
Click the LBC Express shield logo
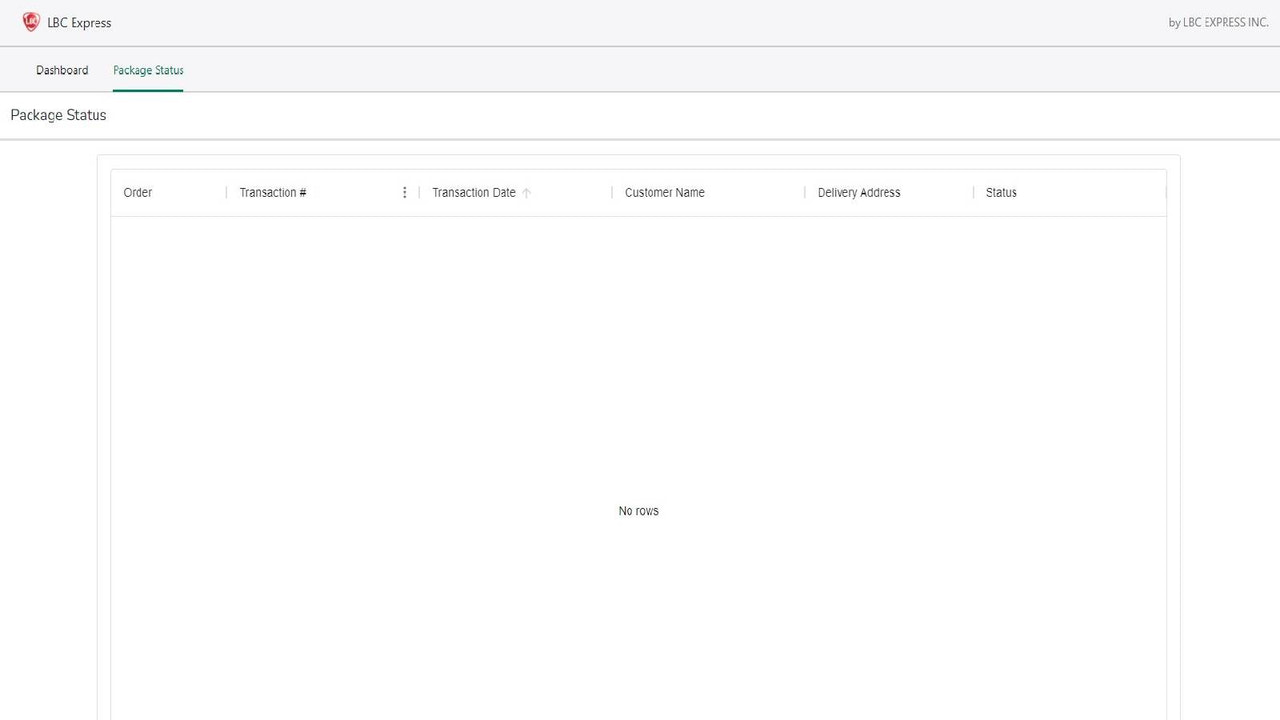point(31,21)
